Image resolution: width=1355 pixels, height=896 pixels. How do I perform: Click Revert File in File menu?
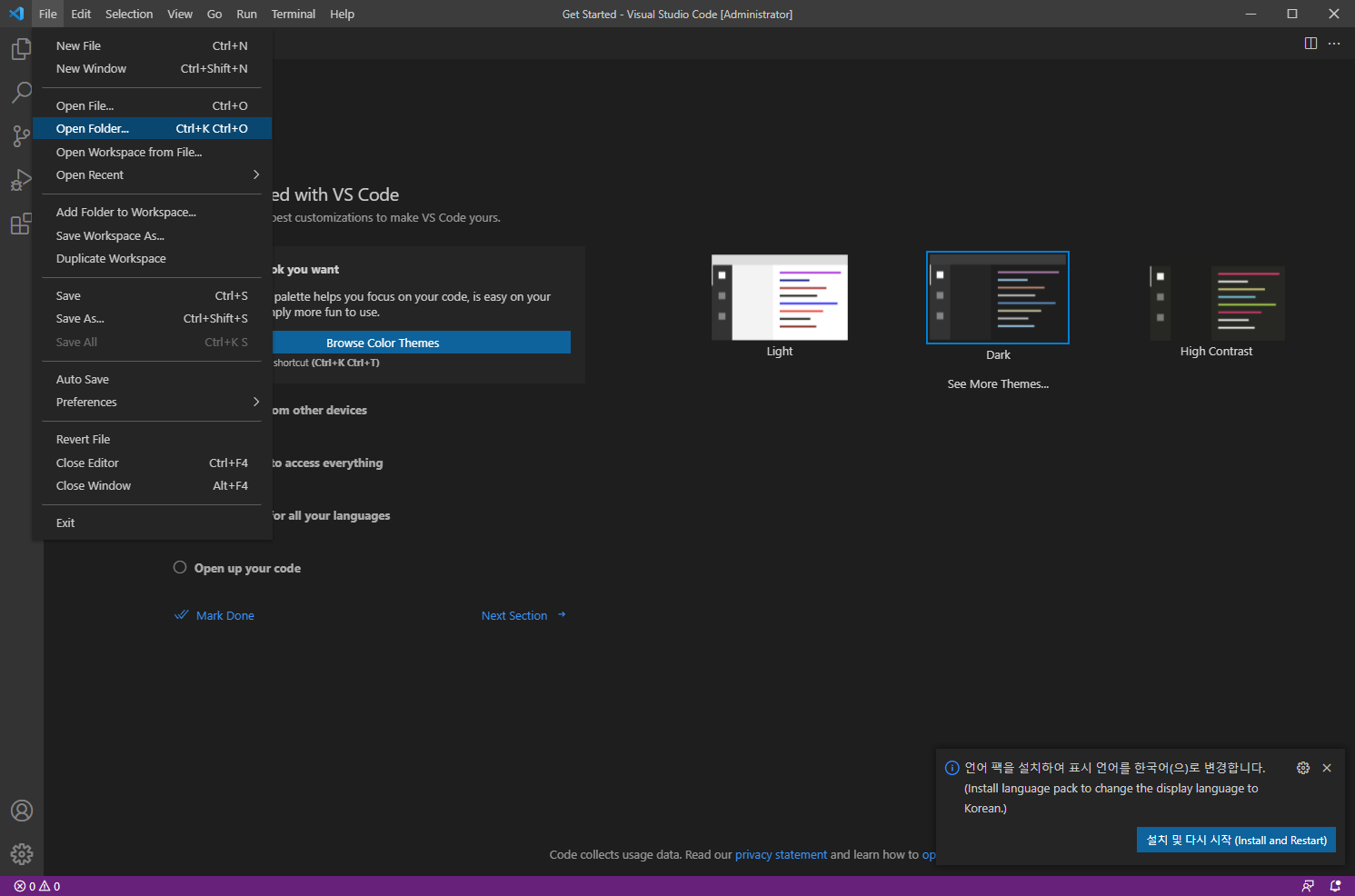pyautogui.click(x=152, y=439)
